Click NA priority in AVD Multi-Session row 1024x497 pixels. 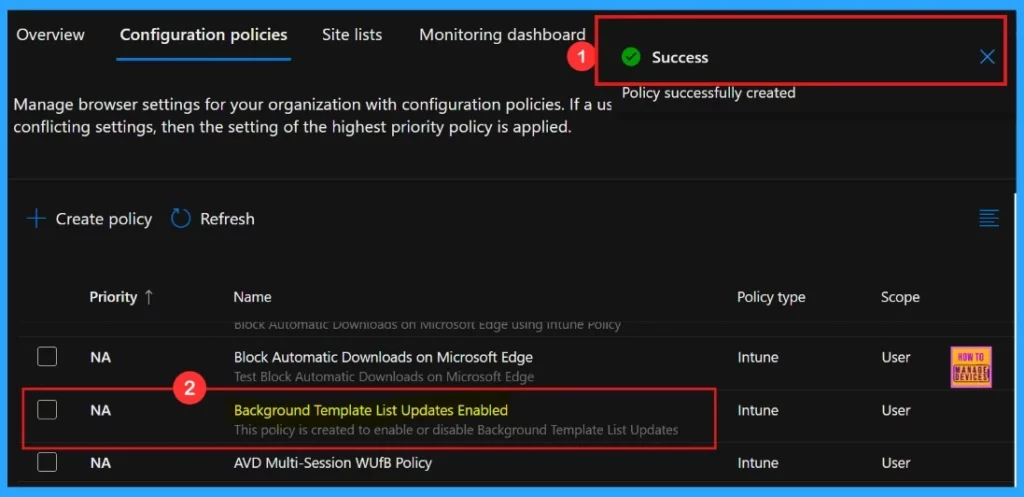pyautogui.click(x=100, y=463)
